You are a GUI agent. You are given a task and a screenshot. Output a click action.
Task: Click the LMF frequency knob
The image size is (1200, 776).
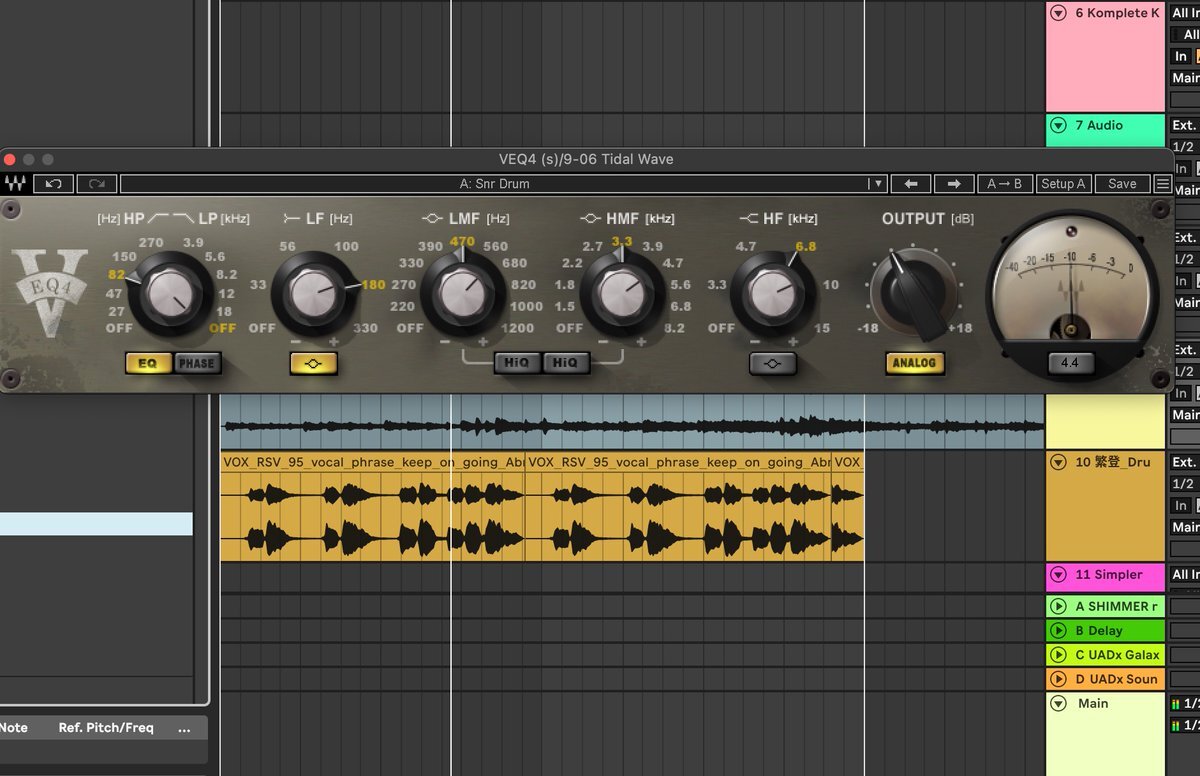[x=462, y=293]
